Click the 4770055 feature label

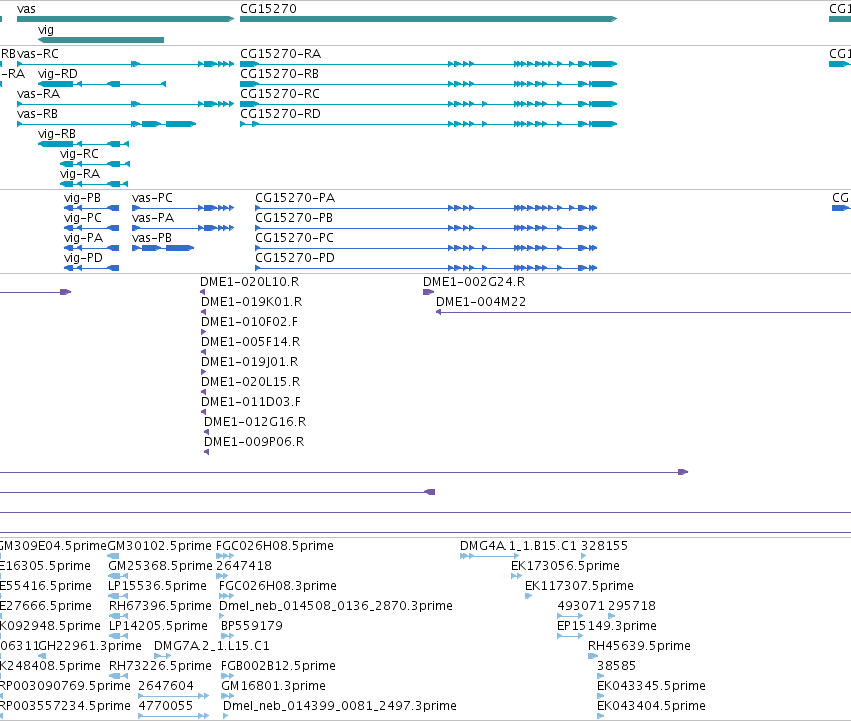coord(166,706)
